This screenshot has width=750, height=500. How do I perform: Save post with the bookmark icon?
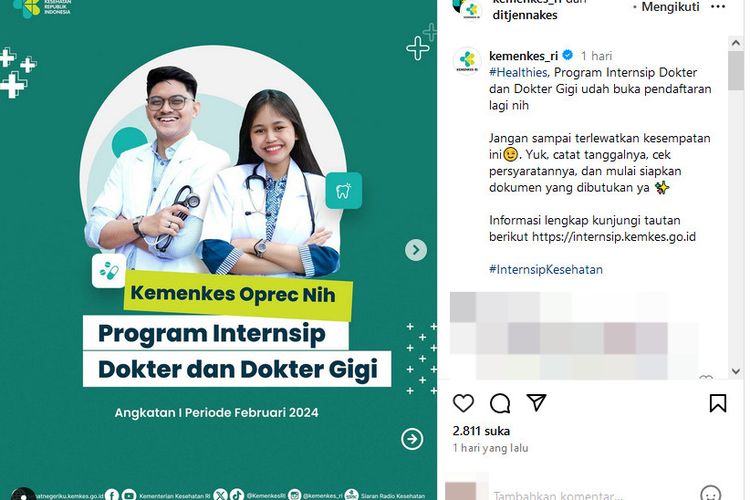tap(717, 403)
